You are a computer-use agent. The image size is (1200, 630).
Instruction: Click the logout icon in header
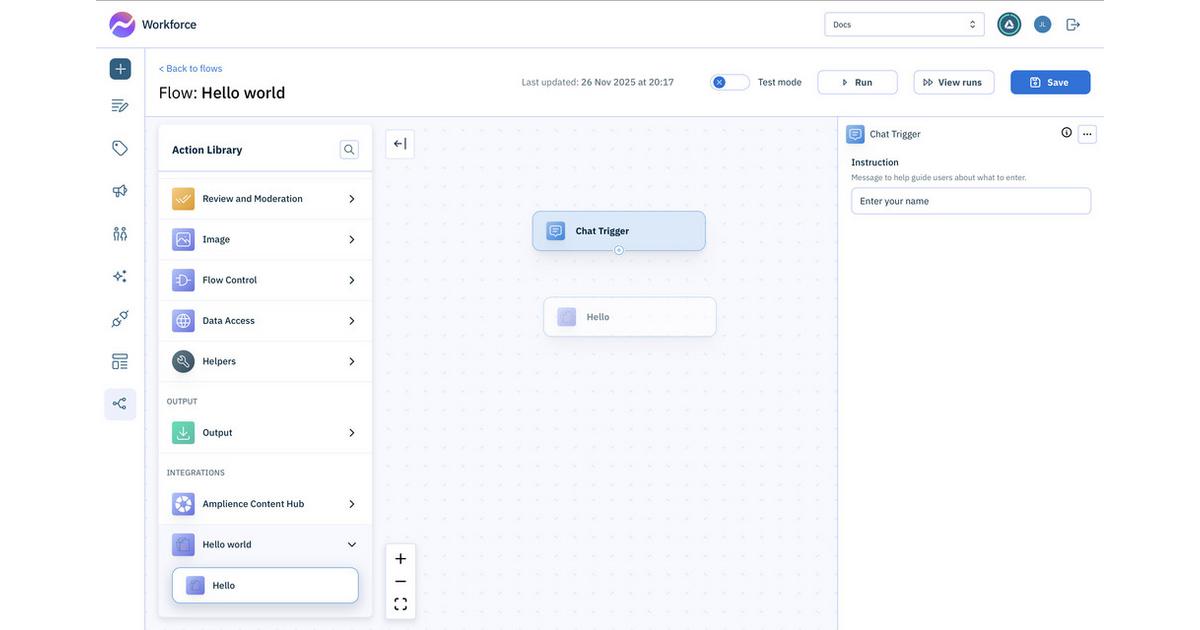[x=1073, y=24]
